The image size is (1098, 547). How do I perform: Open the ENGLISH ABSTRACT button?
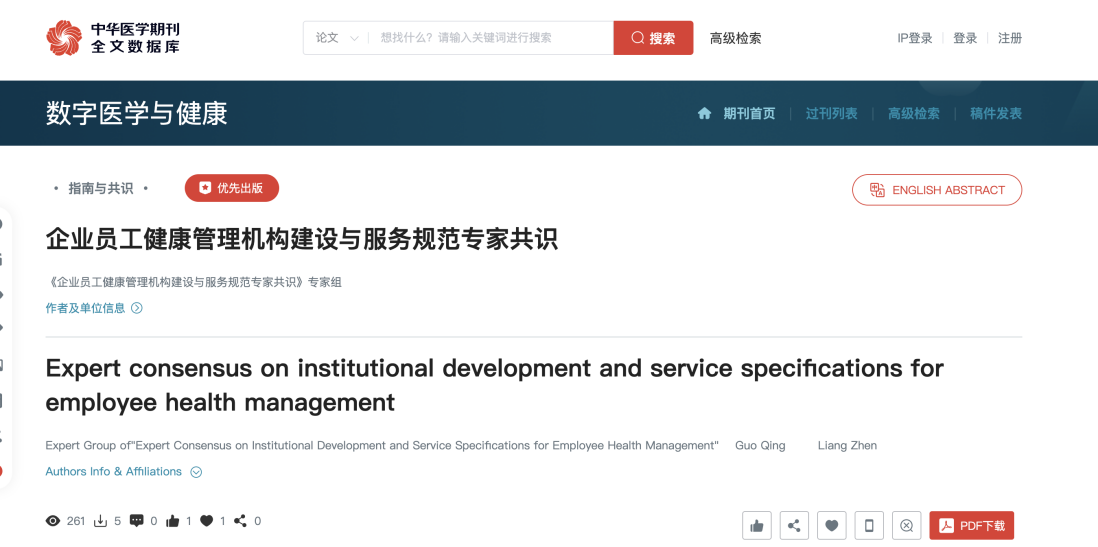point(936,190)
